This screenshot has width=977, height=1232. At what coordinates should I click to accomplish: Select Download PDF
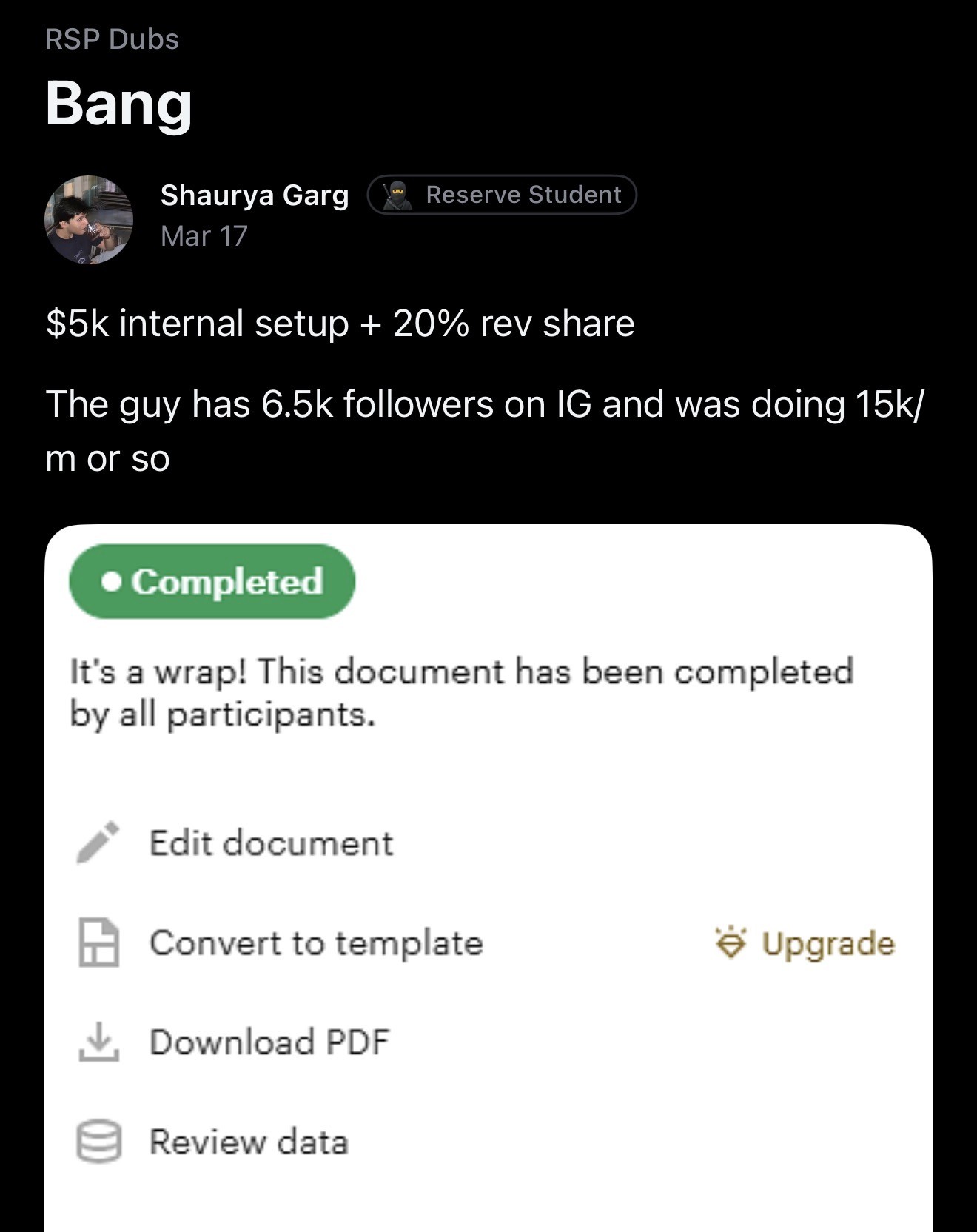(x=269, y=1042)
